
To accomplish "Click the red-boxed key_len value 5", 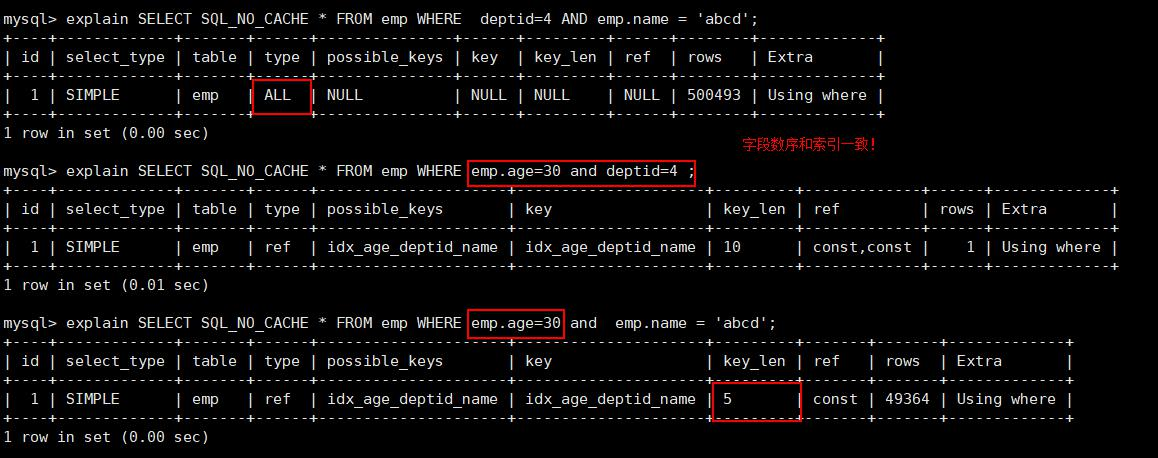I will (x=756, y=400).
